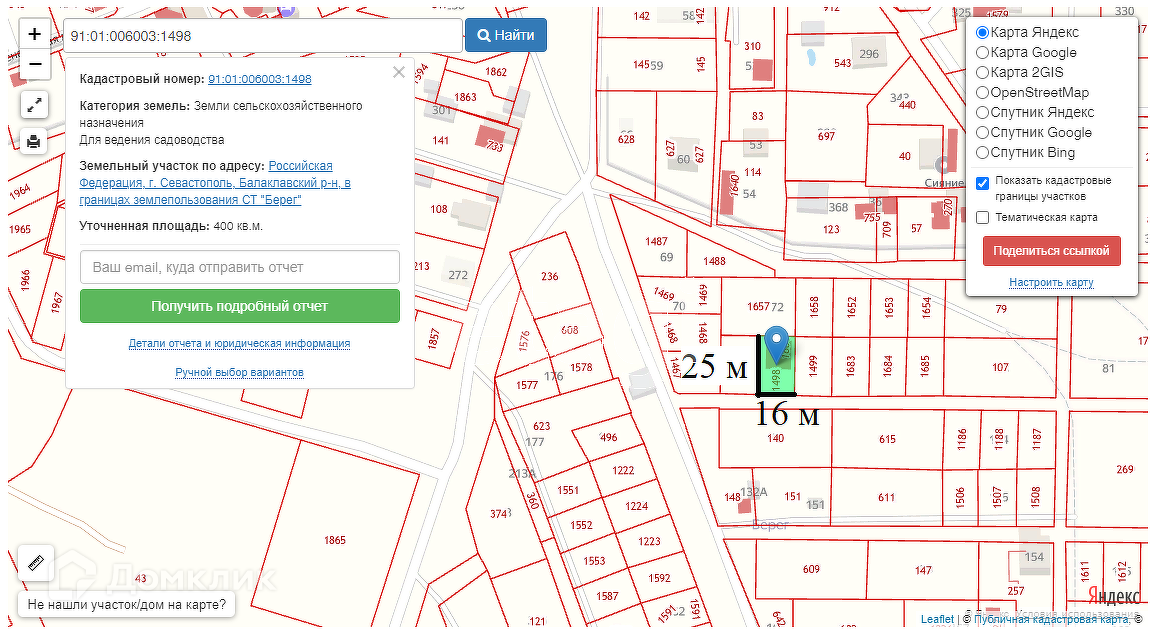Screen dimensions: 1152x635
Task: Click Поделиться ссылкой button
Action: click(1051, 251)
